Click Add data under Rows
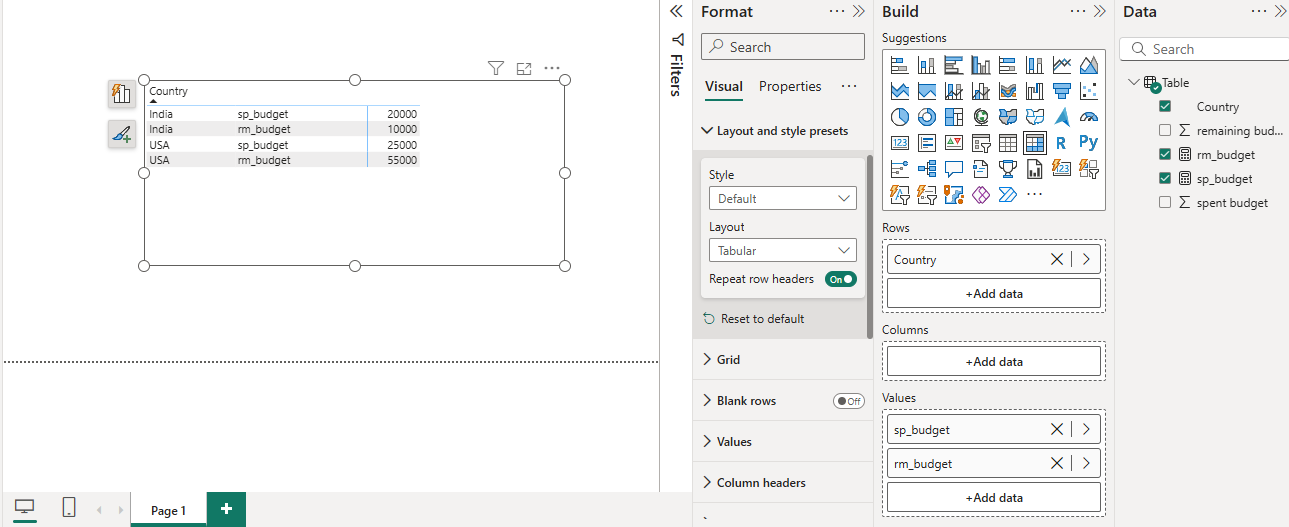This screenshot has height=527, width=1289. point(994,293)
